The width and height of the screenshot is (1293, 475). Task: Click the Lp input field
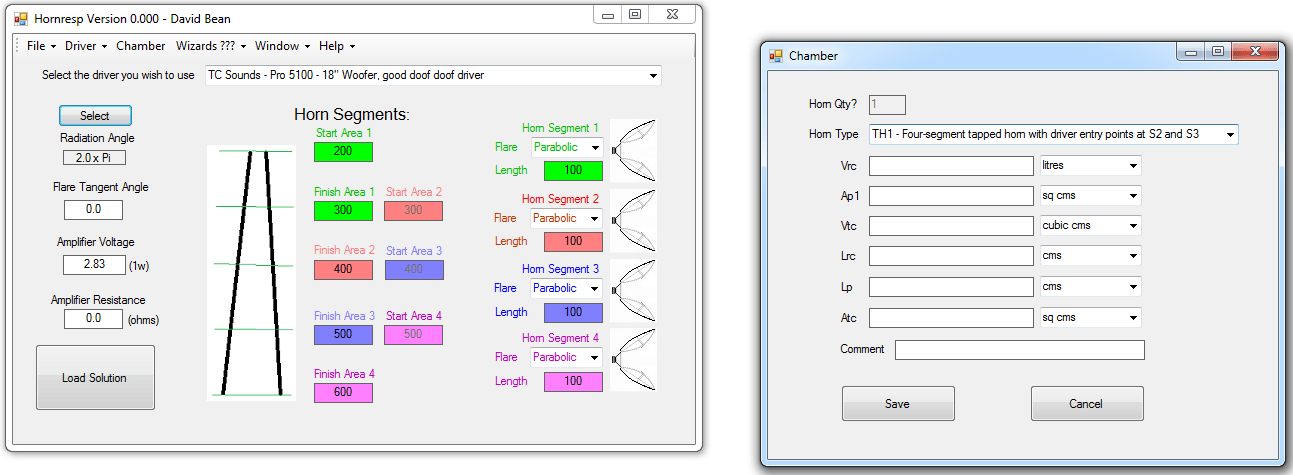tap(951, 287)
